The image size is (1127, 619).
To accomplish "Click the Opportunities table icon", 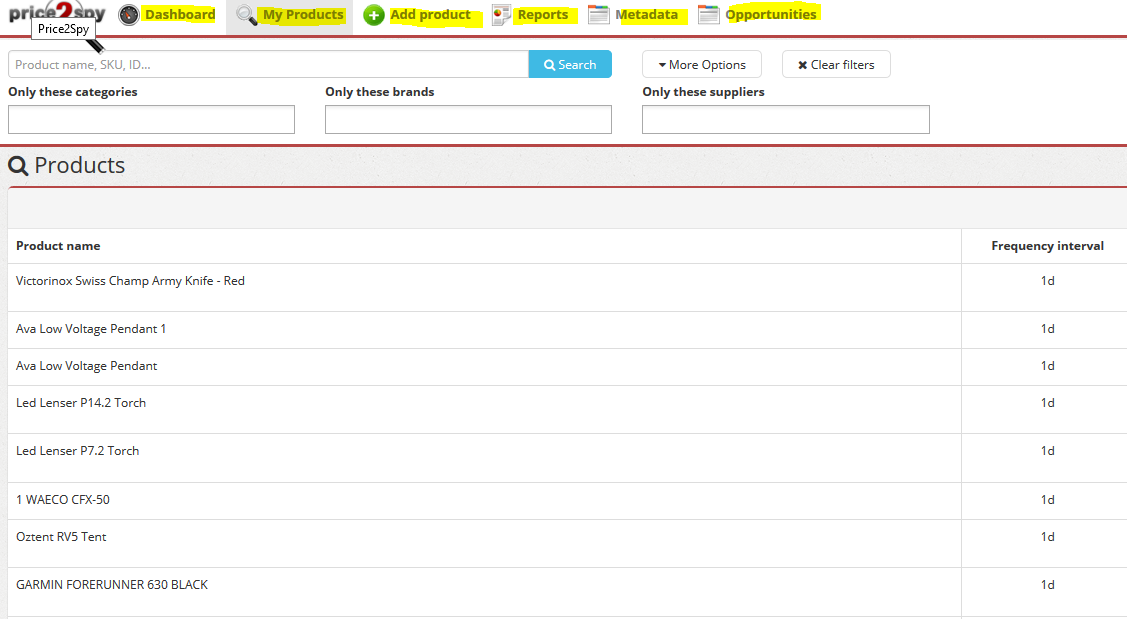I will [709, 14].
